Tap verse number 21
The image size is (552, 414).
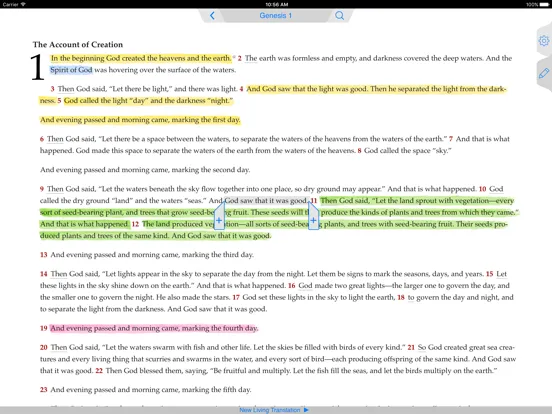pos(411,347)
